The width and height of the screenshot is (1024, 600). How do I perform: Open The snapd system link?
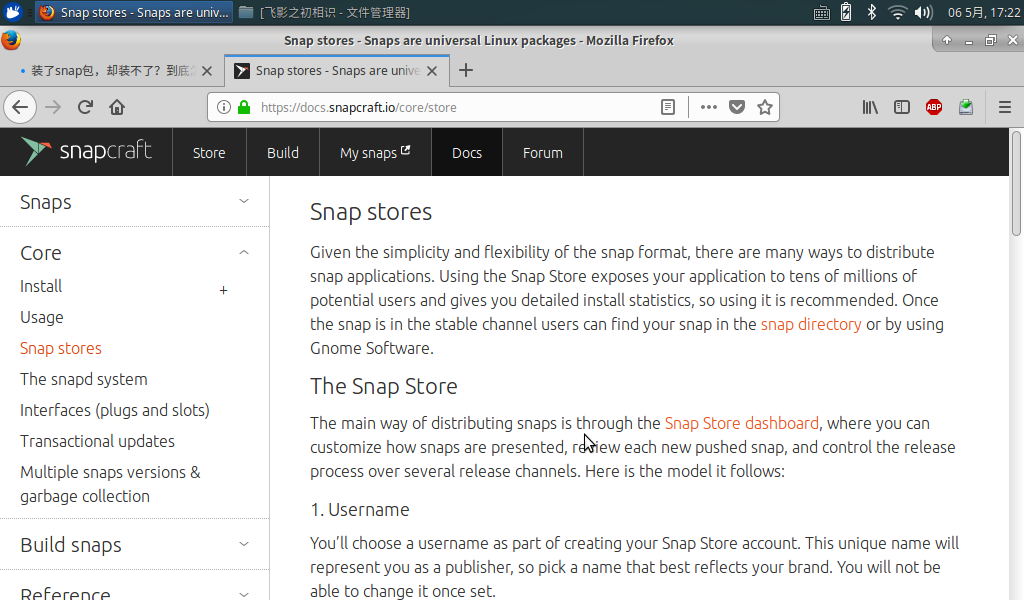click(x=84, y=379)
